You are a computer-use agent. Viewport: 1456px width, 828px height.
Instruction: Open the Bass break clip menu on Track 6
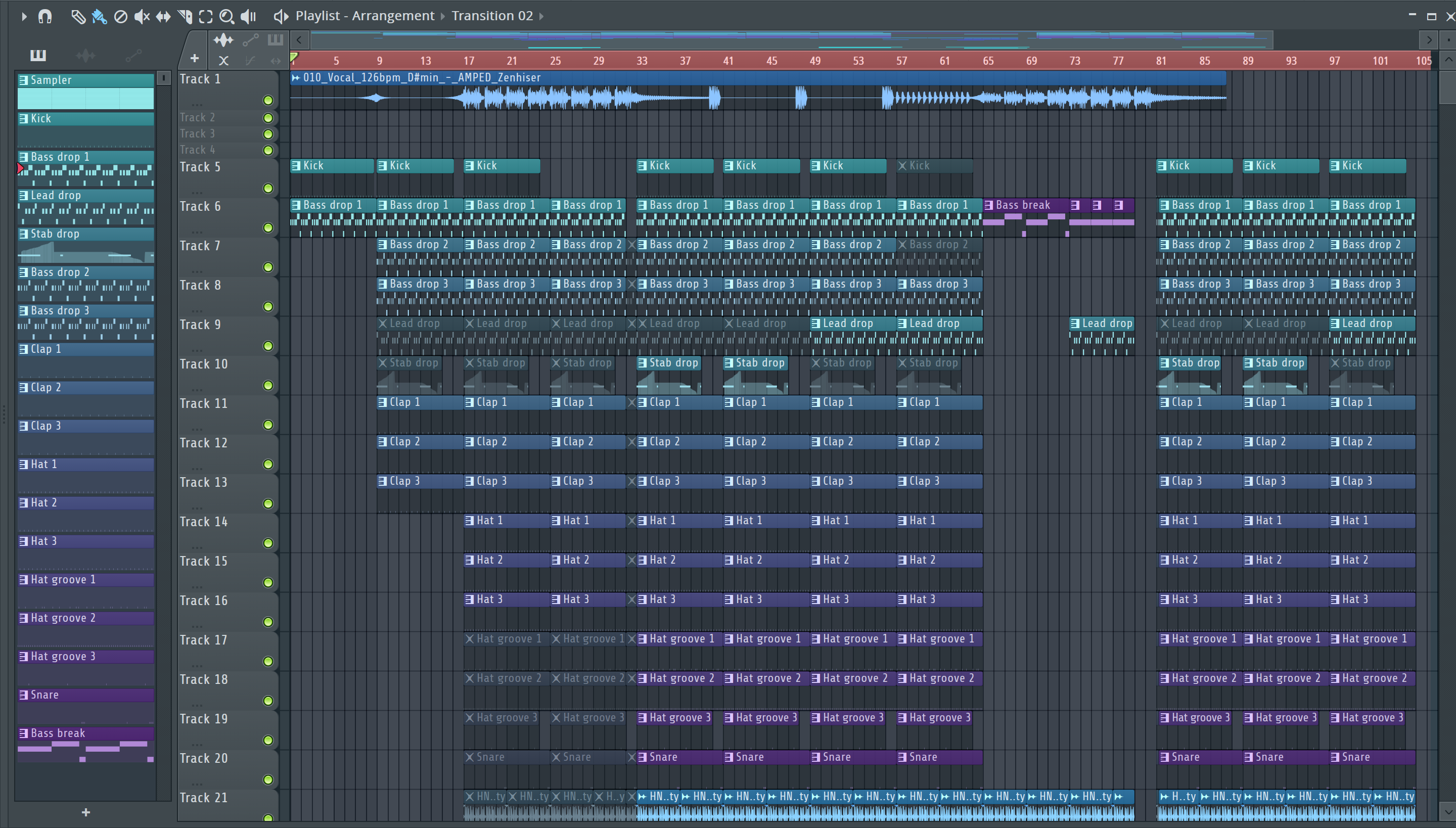click(989, 205)
